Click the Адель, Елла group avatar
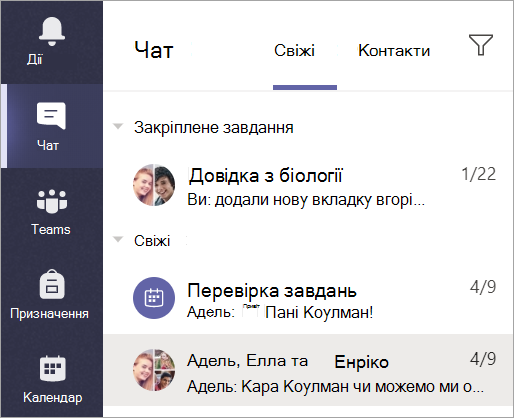The image size is (514, 418). point(154,370)
